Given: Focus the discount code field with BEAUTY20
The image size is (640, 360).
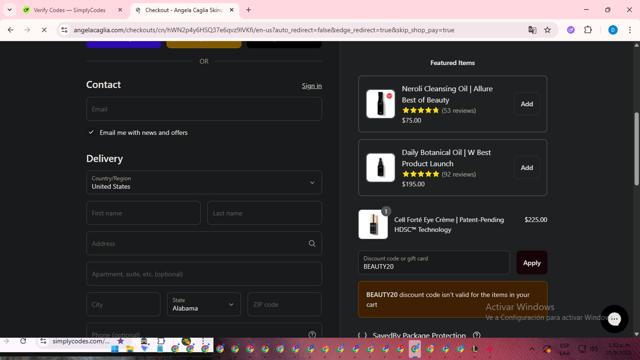Looking at the screenshot, I should [x=434, y=262].
